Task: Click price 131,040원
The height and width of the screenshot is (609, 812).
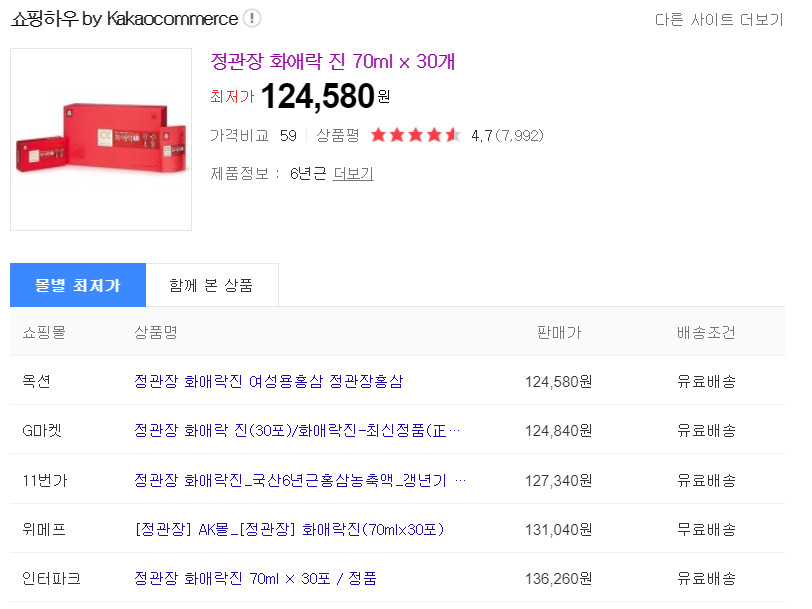Action: 559,530
